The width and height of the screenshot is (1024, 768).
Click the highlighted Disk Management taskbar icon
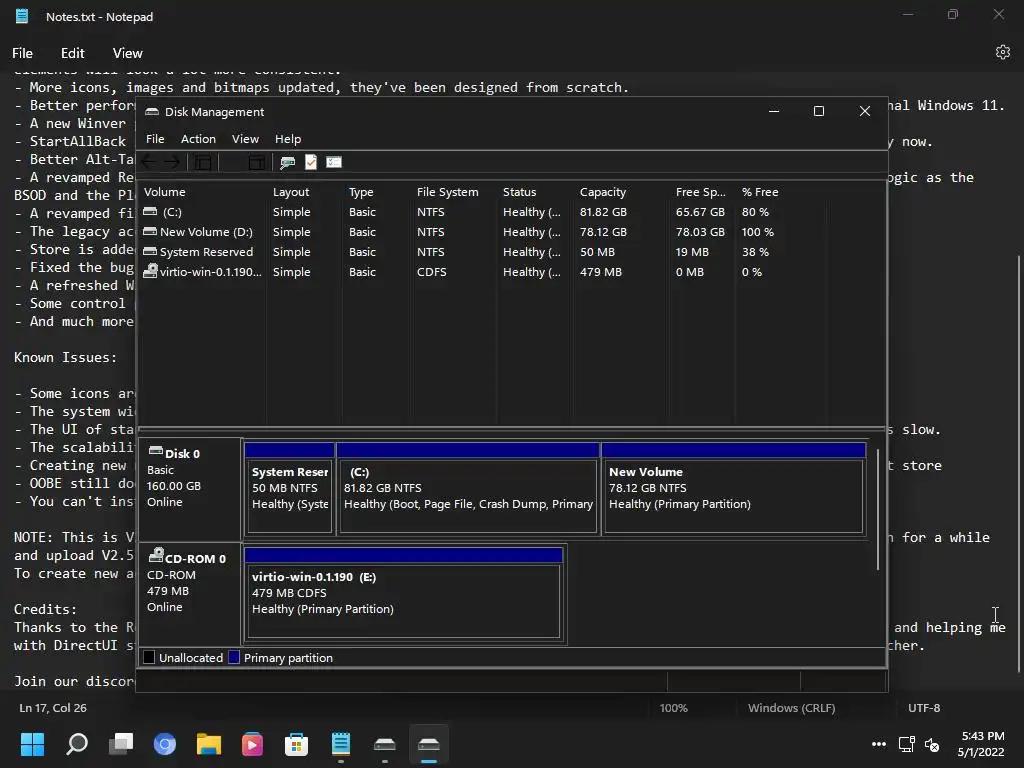click(x=429, y=744)
